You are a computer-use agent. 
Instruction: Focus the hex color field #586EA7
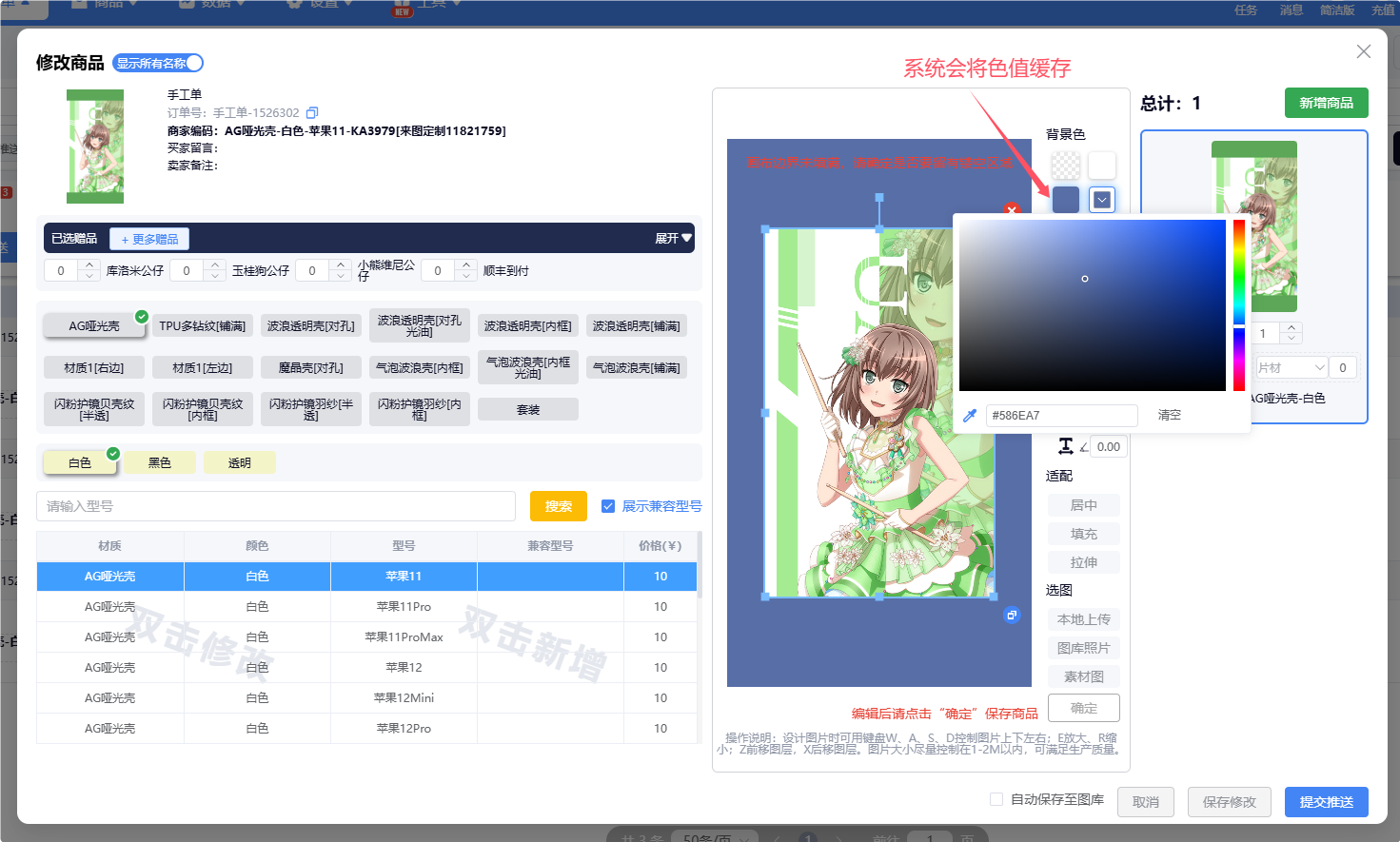point(1062,416)
